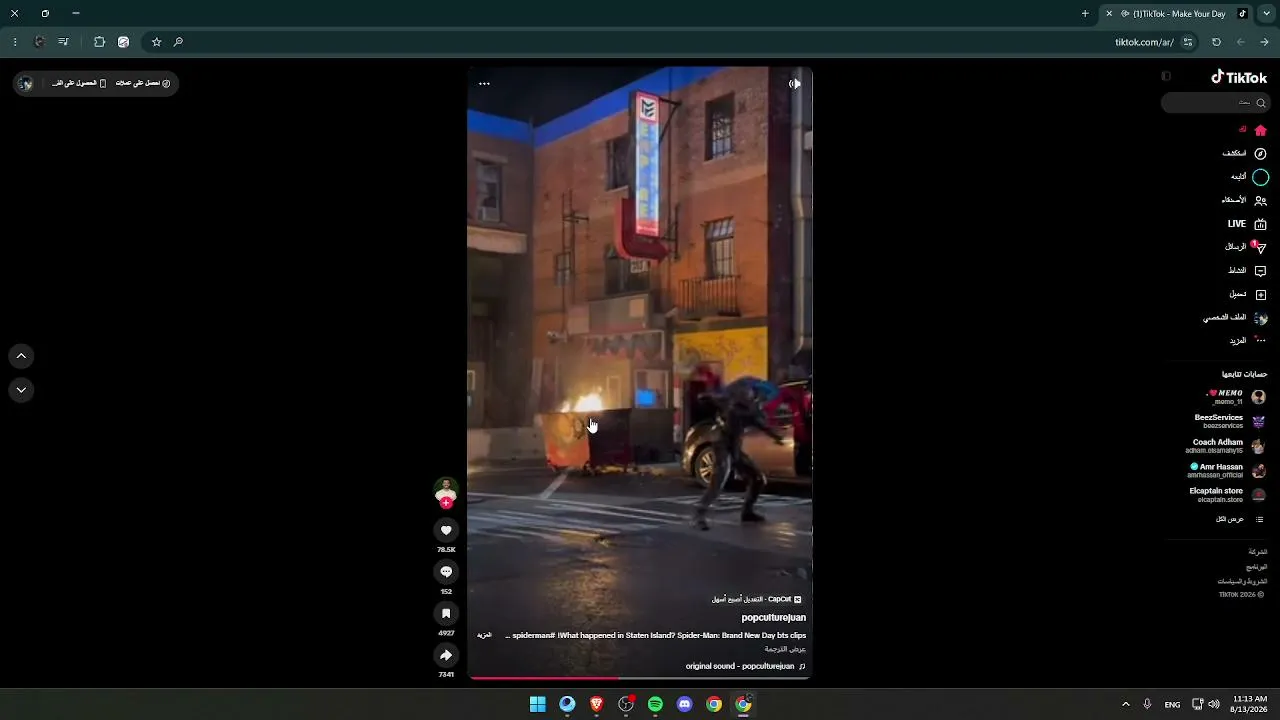The image size is (1280, 720).
Task: Open the CapCut editing link
Action: click(x=756, y=599)
